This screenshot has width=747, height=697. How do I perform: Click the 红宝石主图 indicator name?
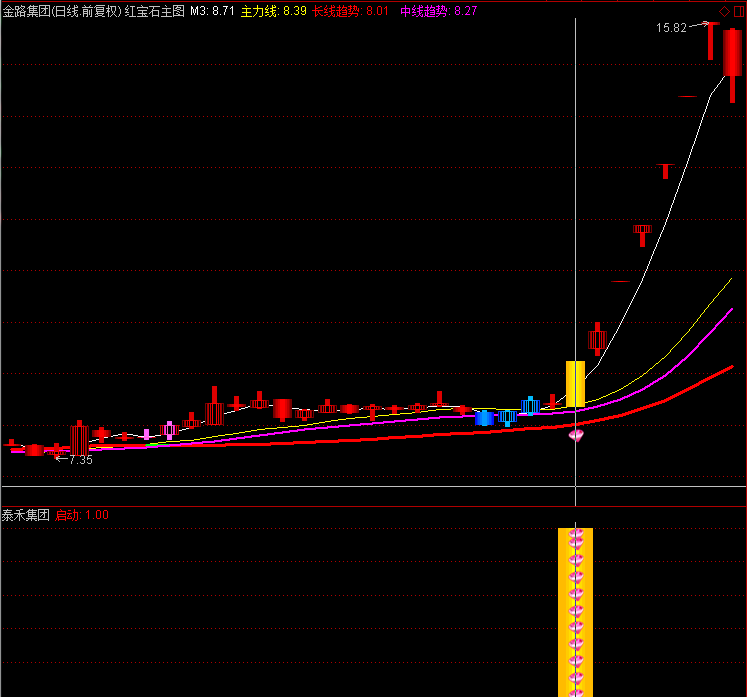(x=154, y=12)
